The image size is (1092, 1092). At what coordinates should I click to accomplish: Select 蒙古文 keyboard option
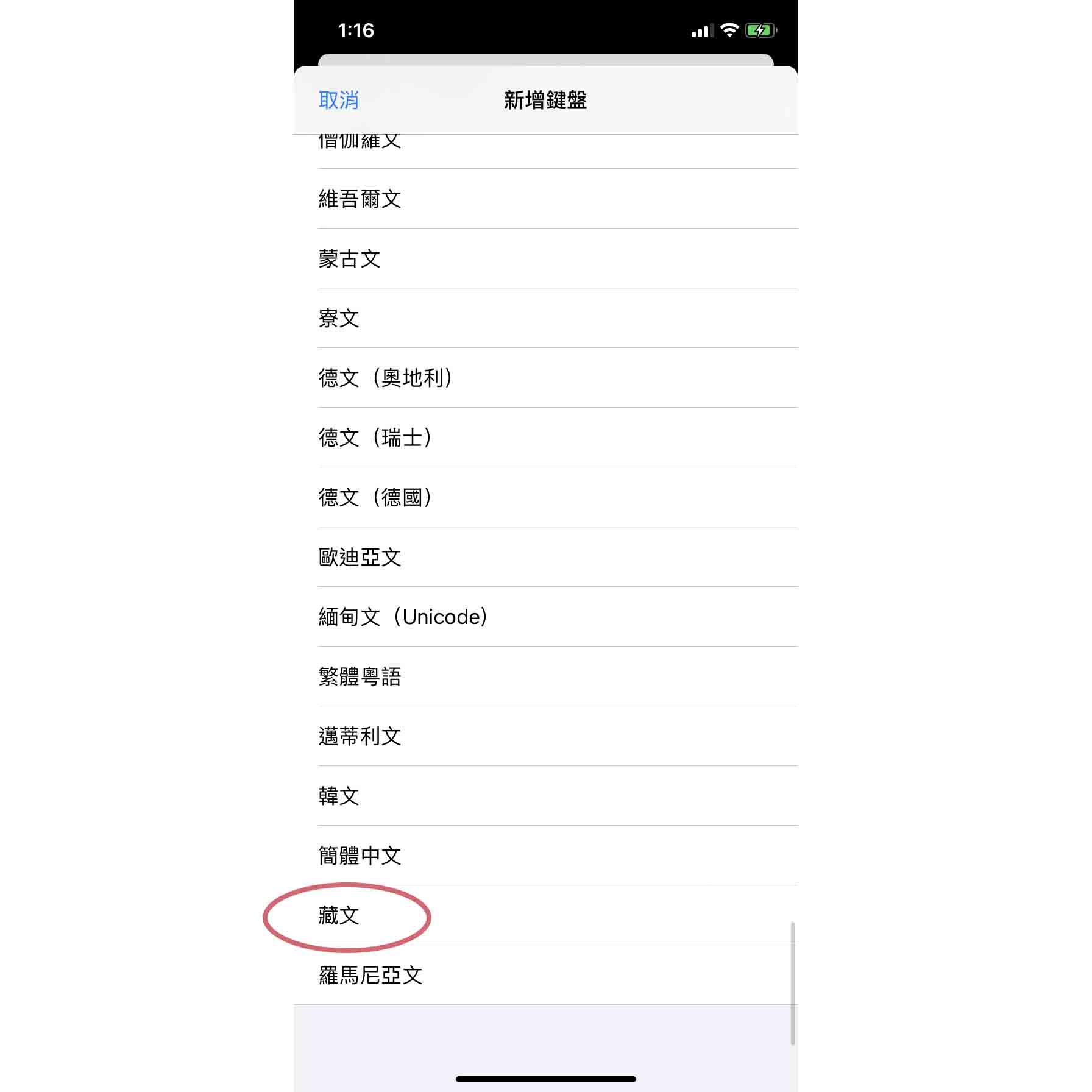(546, 258)
